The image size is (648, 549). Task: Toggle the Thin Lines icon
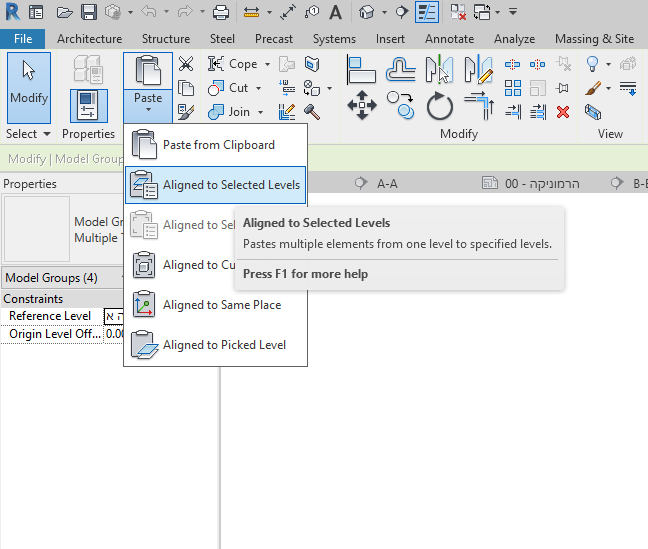click(427, 12)
